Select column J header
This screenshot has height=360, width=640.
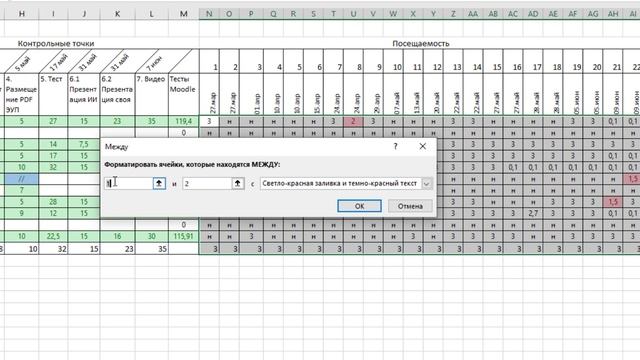(x=84, y=14)
